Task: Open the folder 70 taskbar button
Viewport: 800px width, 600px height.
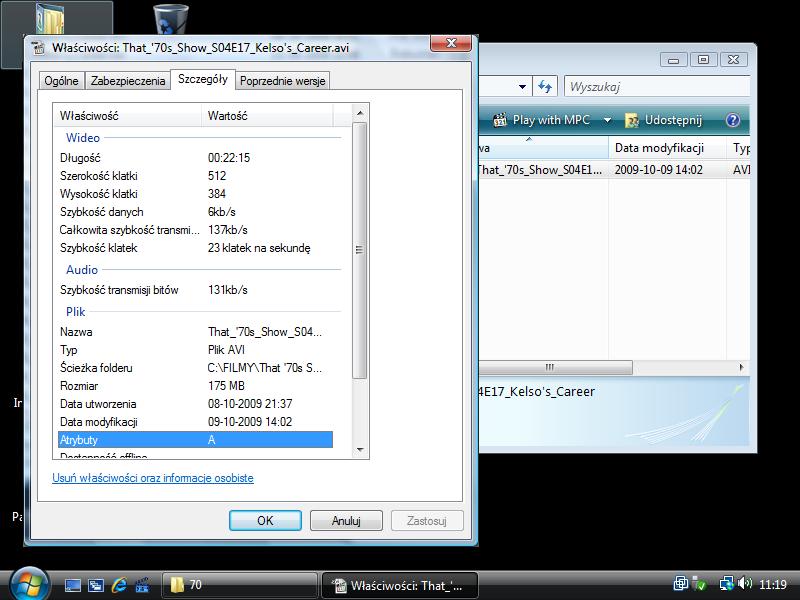Action: pos(240,585)
